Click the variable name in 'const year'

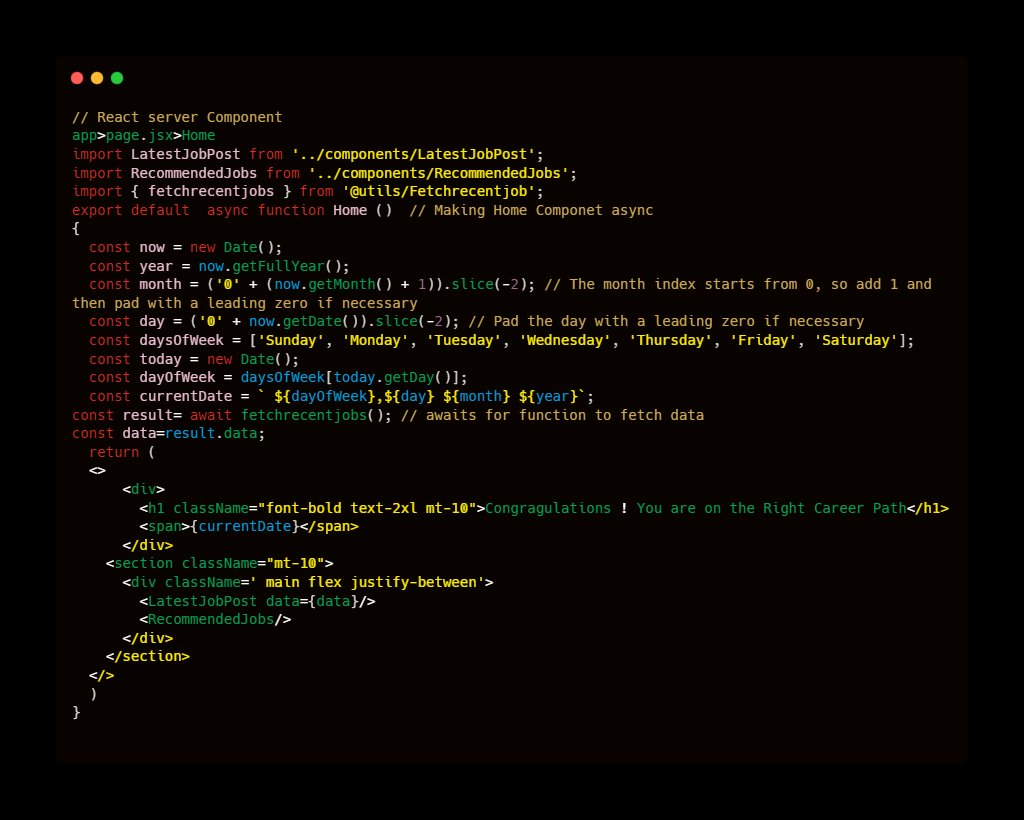156,267
